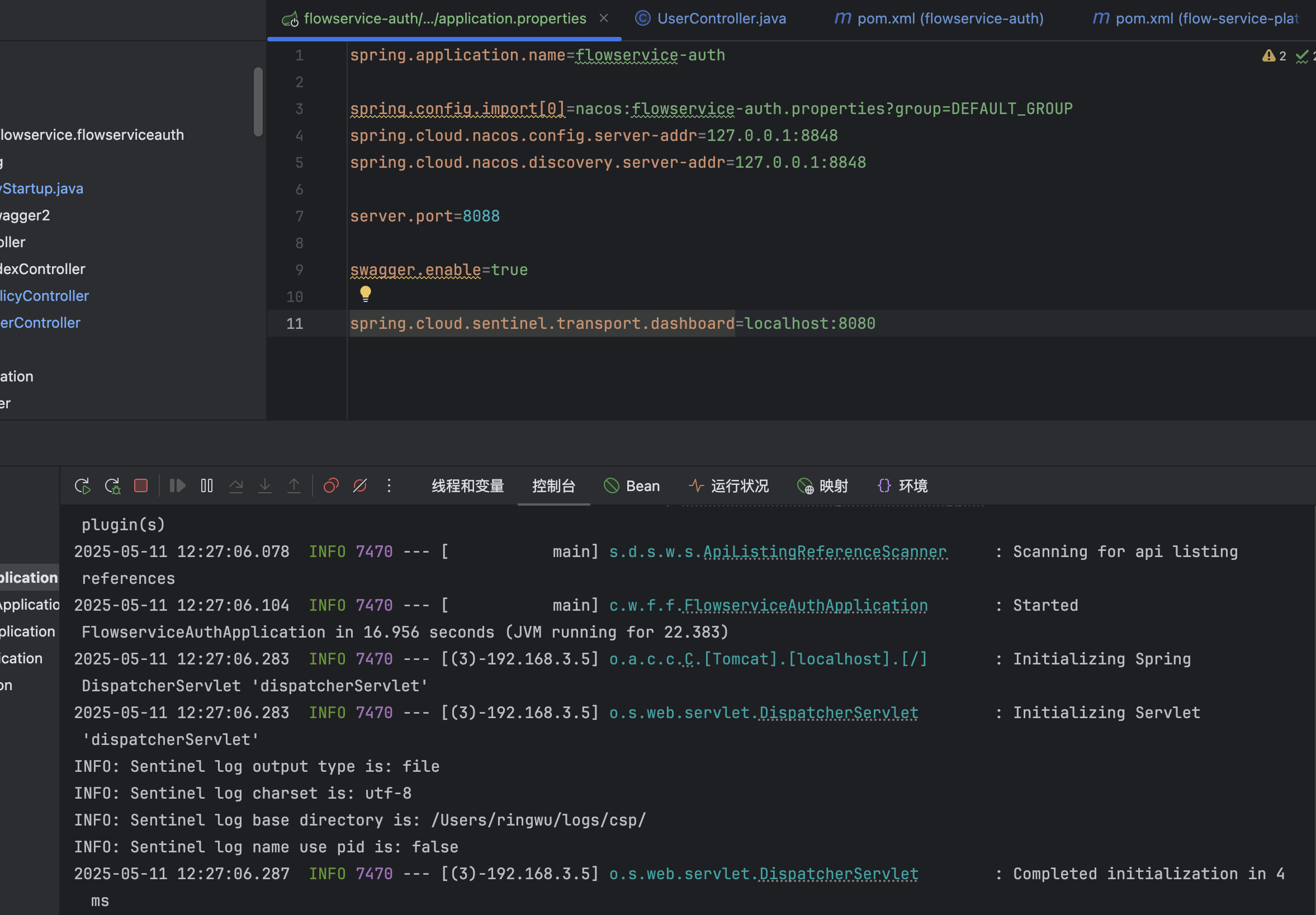Switch to 线程和变量 tab
The height and width of the screenshot is (915, 1316).
(x=467, y=486)
